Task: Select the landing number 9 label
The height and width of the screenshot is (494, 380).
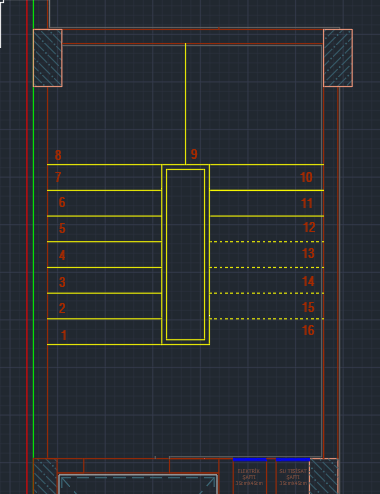Action: [x=194, y=154]
